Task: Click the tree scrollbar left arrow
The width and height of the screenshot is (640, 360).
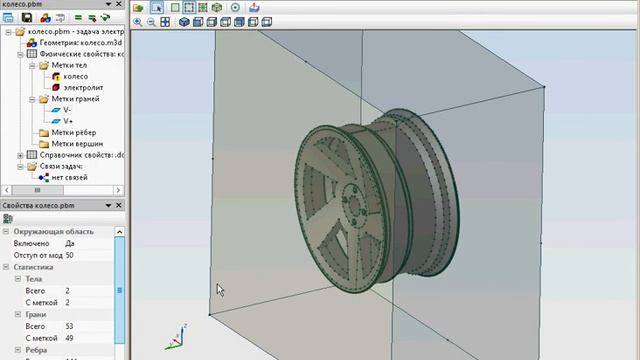Action: coord(7,190)
